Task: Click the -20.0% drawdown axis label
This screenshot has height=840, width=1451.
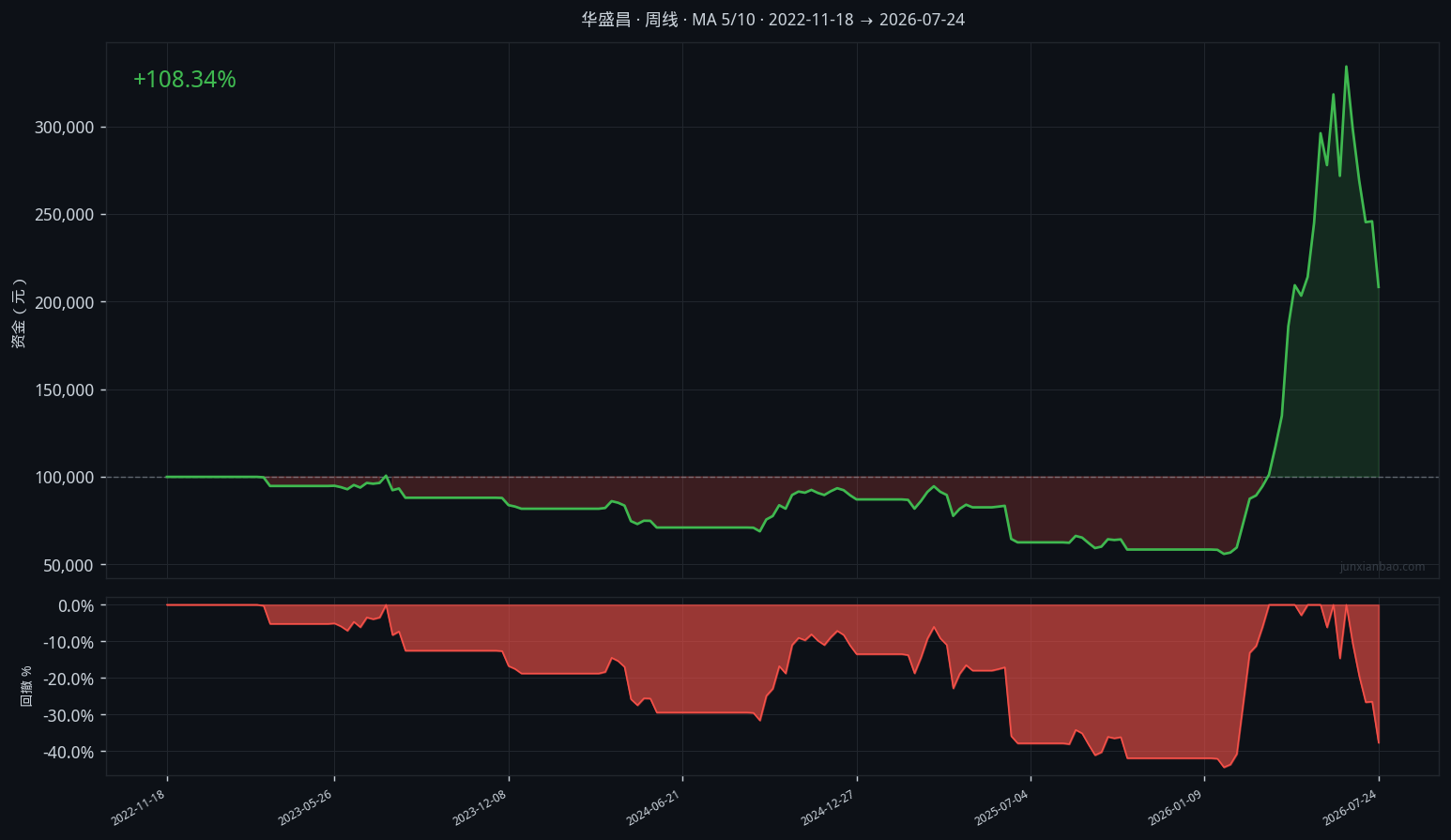Action: [69, 679]
